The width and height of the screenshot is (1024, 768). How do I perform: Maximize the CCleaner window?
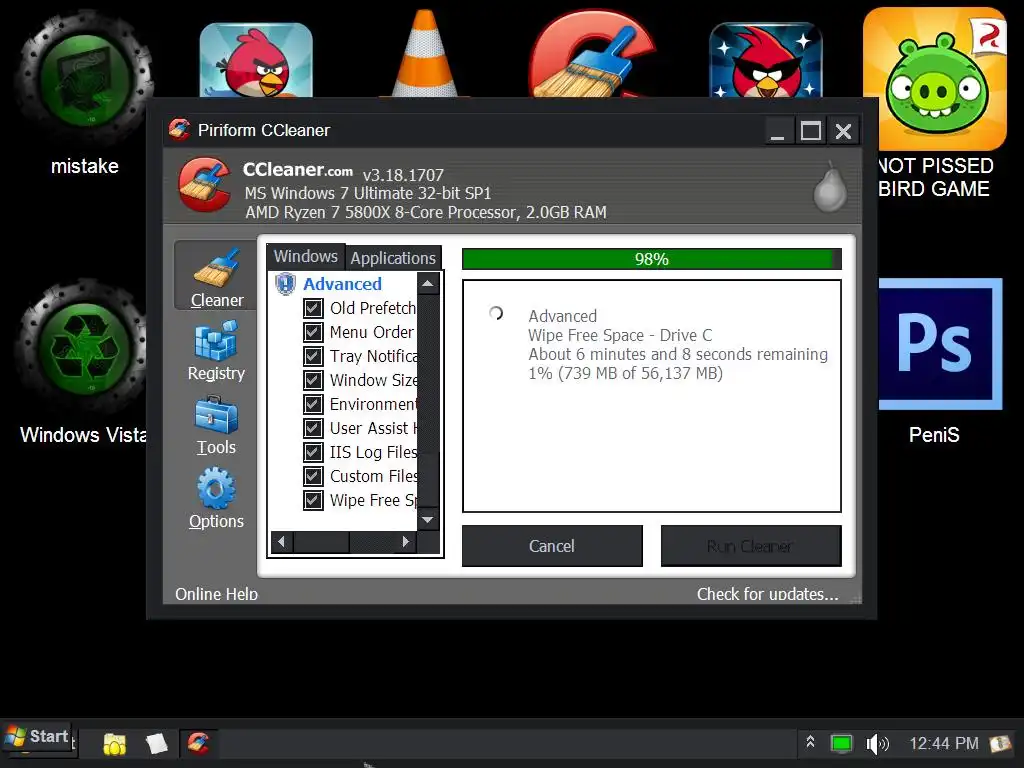810,131
